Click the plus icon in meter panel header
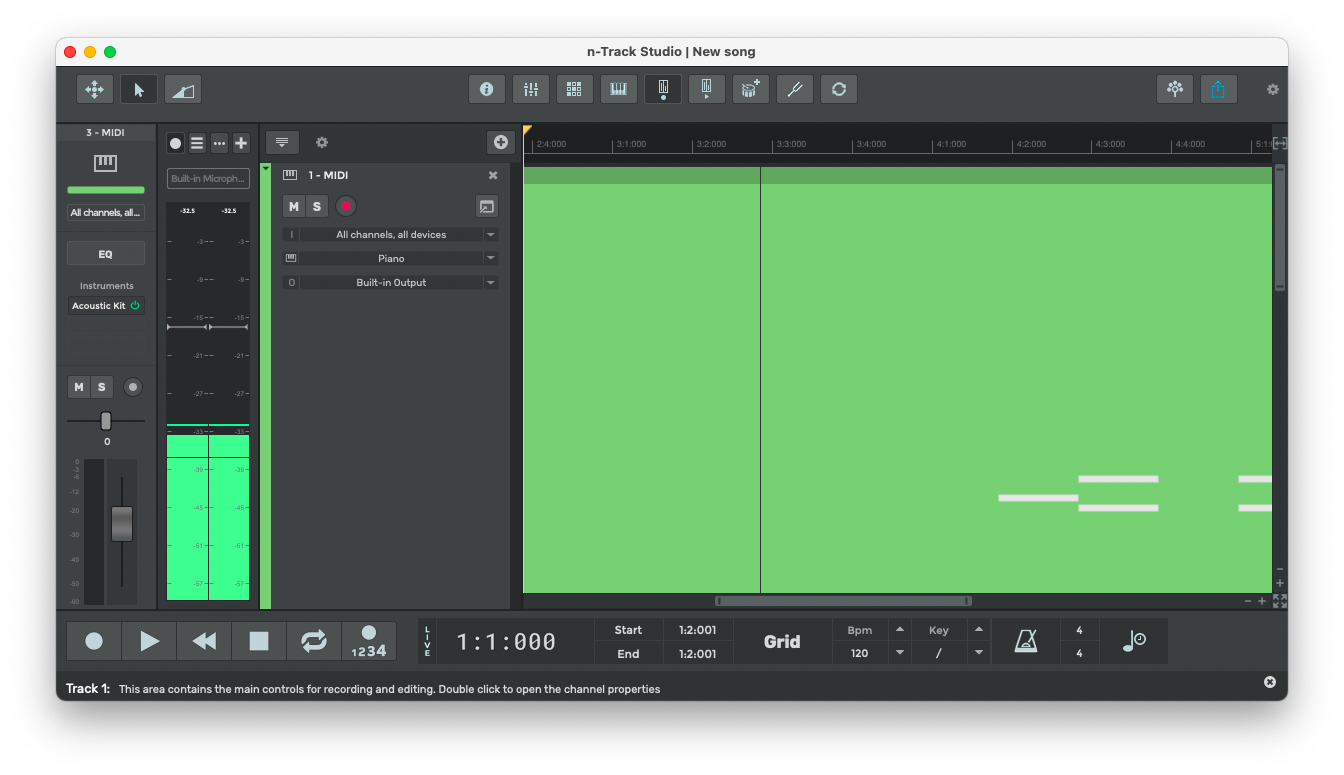This screenshot has height=775, width=1344. pos(241,143)
